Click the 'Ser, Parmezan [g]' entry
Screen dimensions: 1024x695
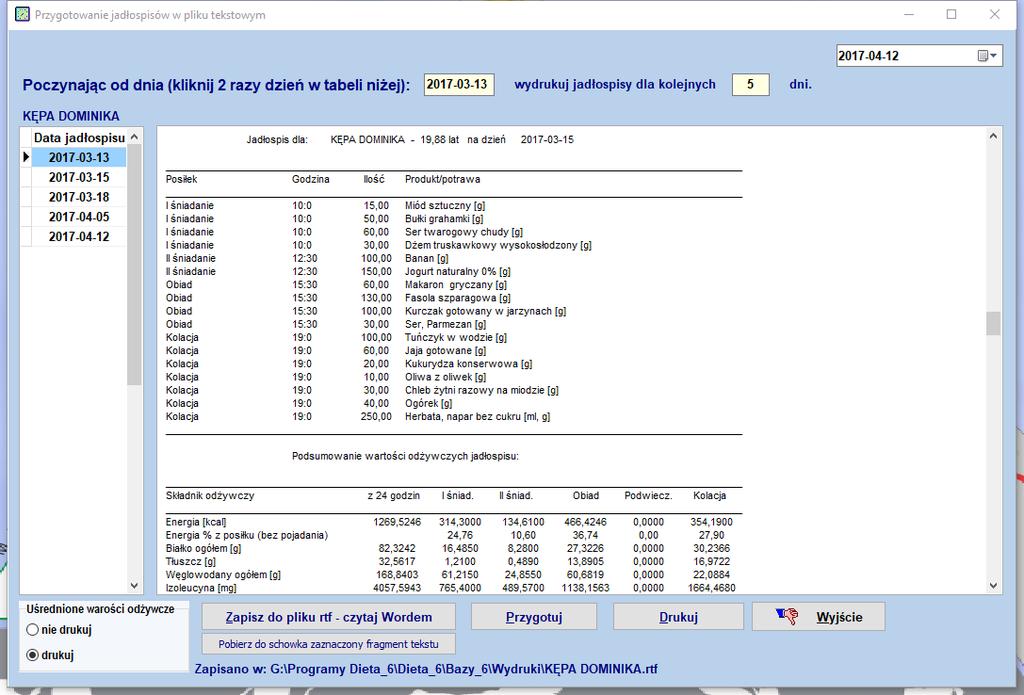445,324
